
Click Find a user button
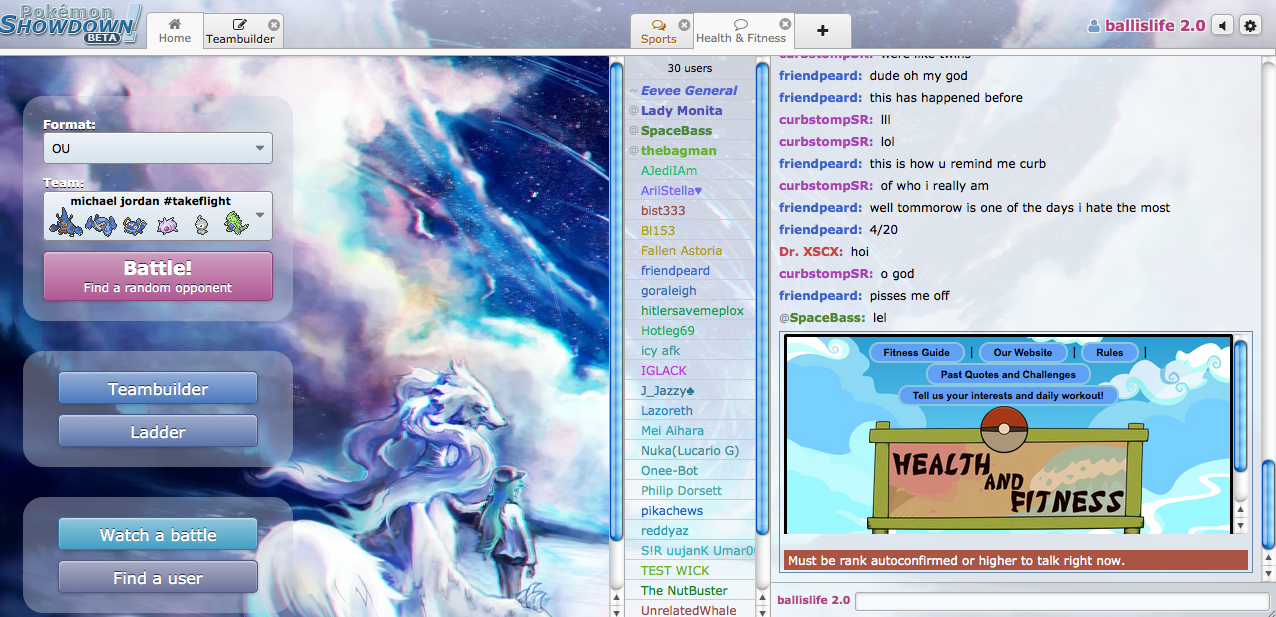click(158, 578)
